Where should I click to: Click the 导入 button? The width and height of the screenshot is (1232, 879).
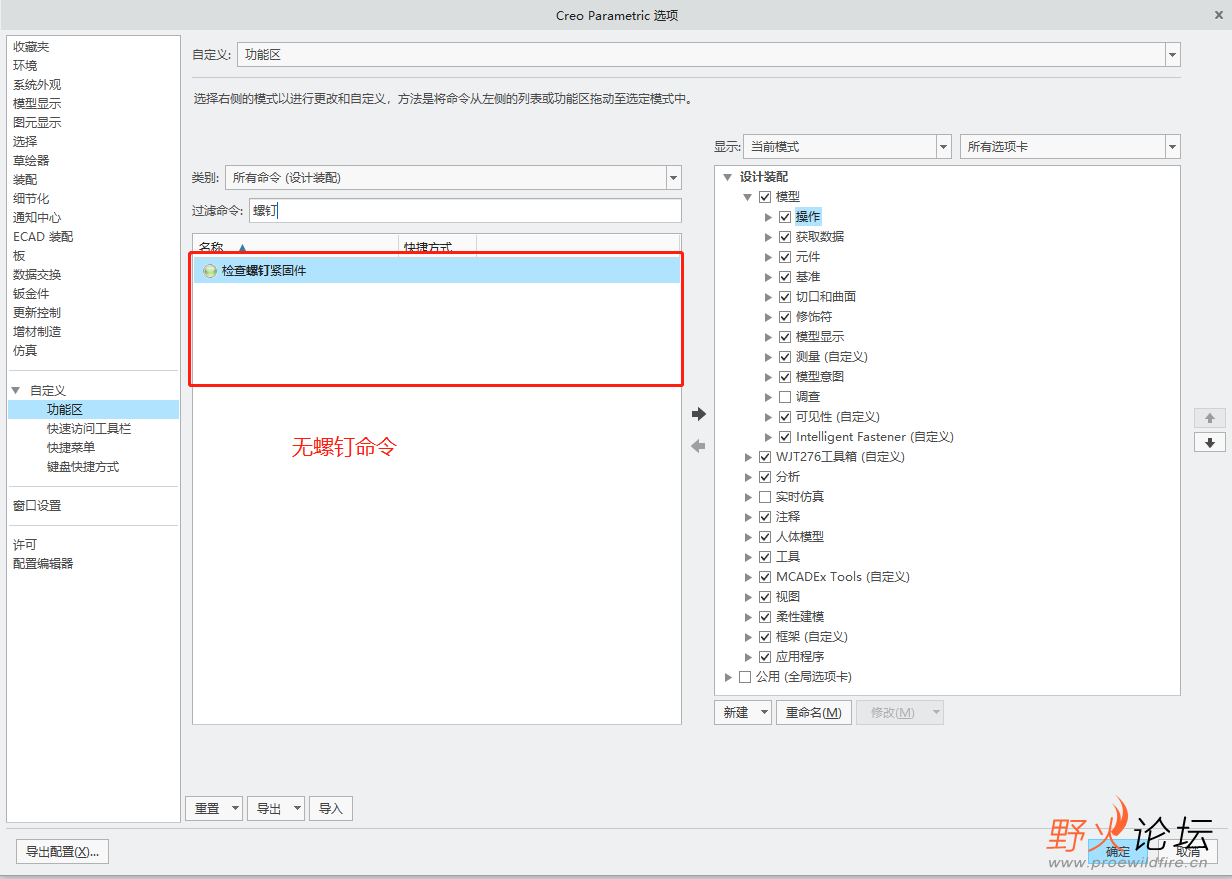click(x=331, y=809)
